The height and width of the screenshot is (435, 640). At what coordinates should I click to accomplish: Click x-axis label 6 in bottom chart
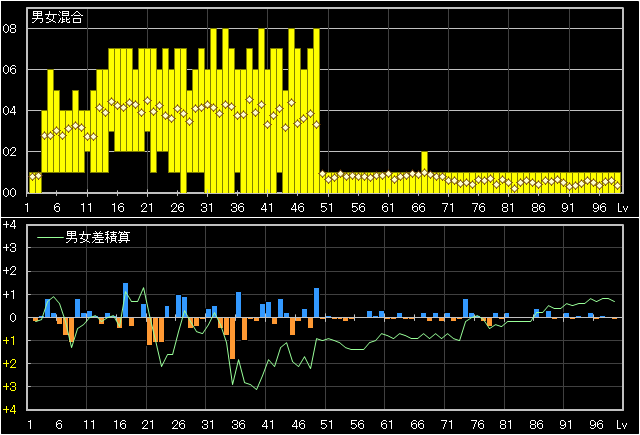click(x=59, y=425)
